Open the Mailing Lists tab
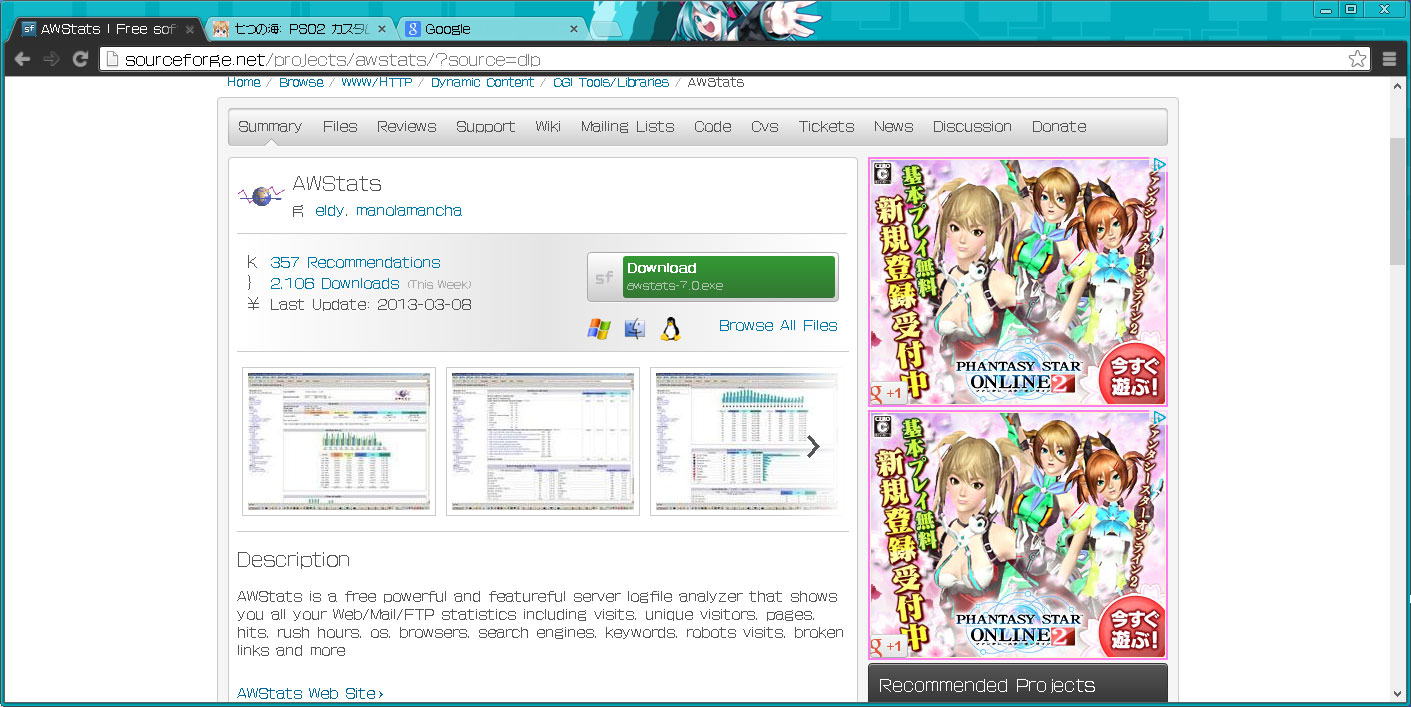The image size is (1411, 707). point(628,126)
